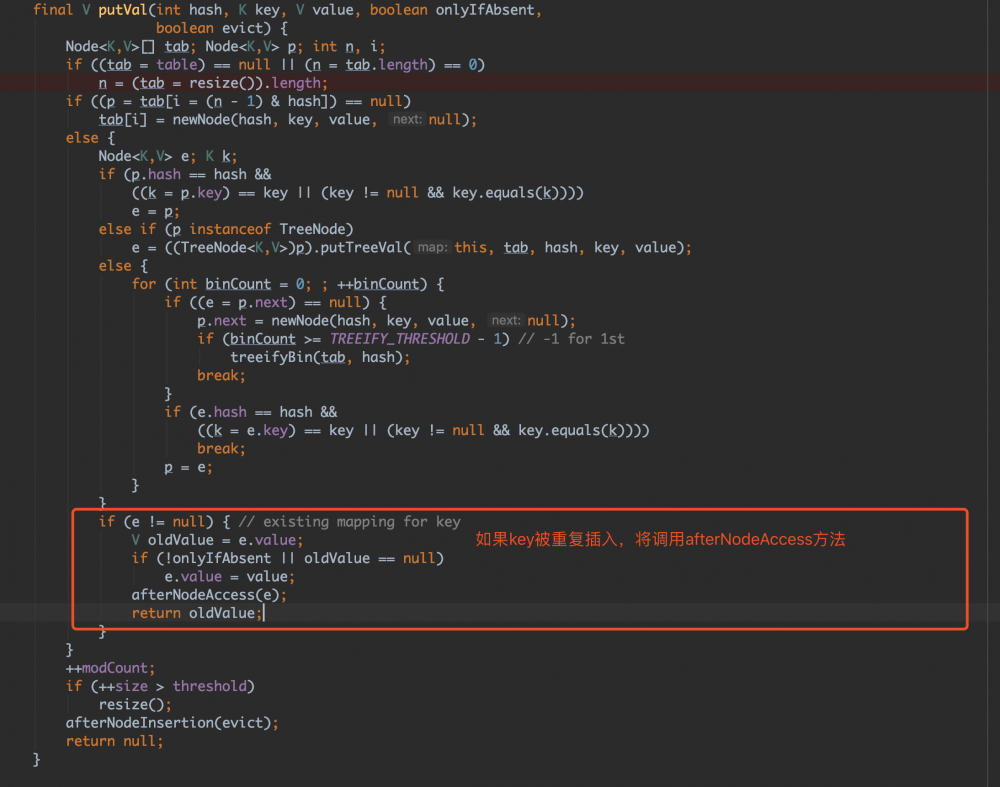Click the 'if (e.hash == hash &&' line

(251, 412)
